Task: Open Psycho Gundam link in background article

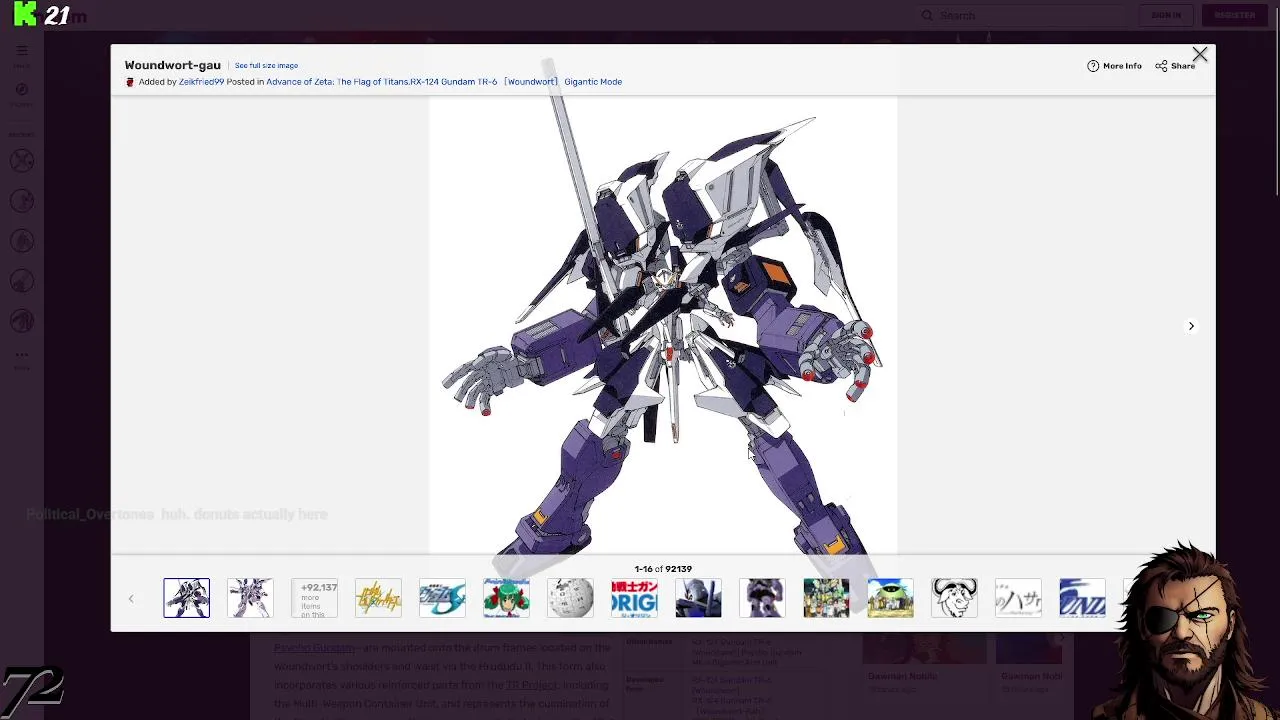Action: pyautogui.click(x=314, y=648)
